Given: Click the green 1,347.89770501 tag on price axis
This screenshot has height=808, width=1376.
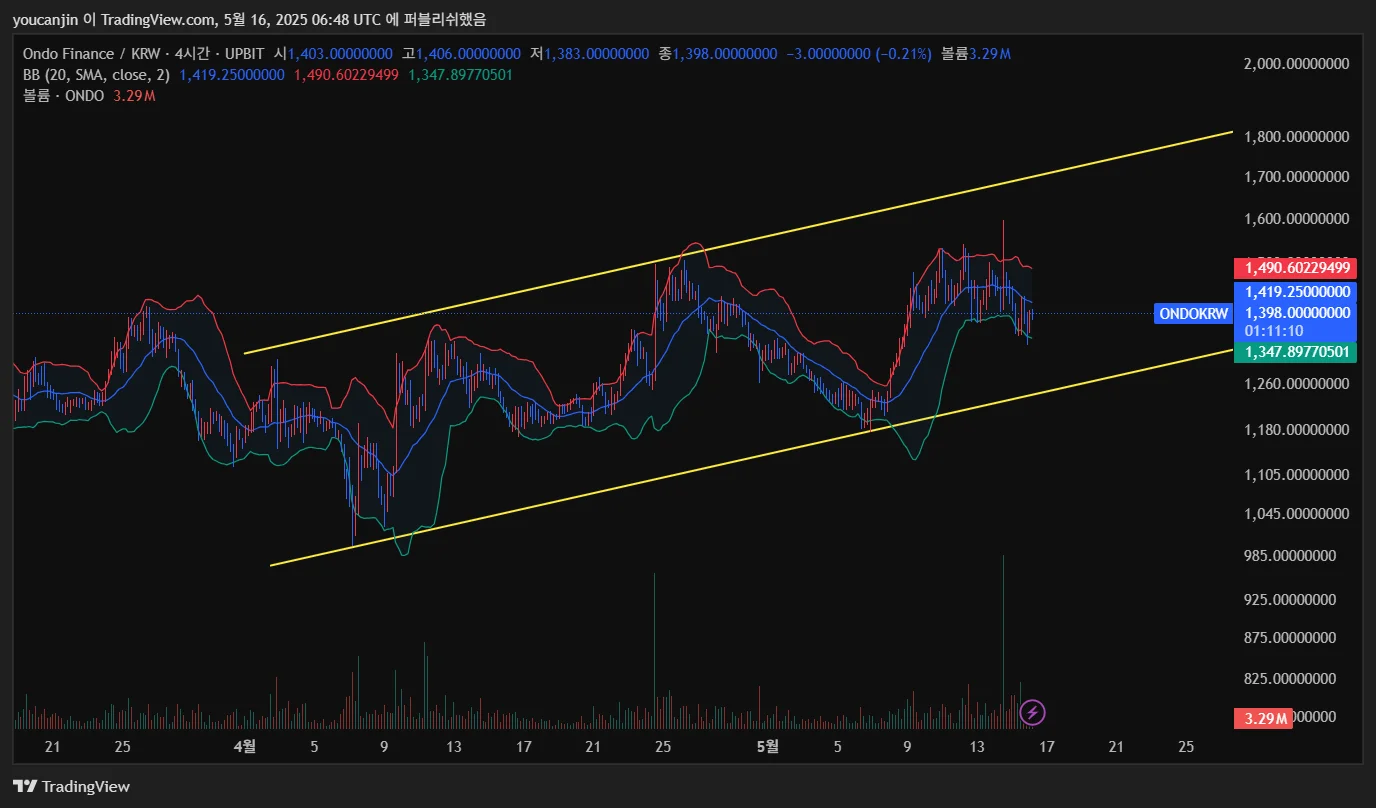Looking at the screenshot, I should pos(1295,352).
